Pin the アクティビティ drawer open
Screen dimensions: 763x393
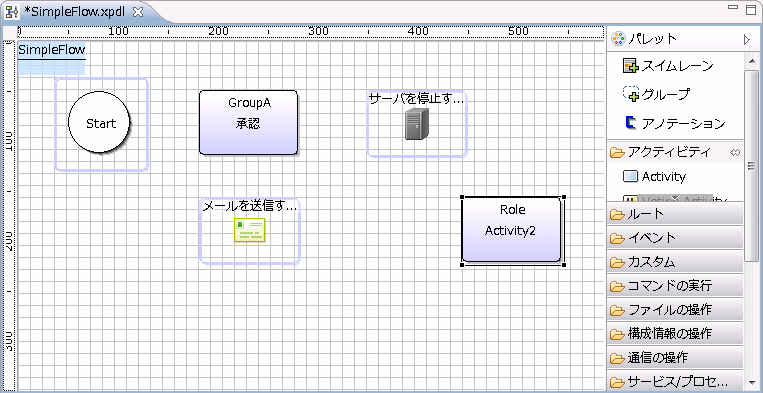(x=735, y=153)
